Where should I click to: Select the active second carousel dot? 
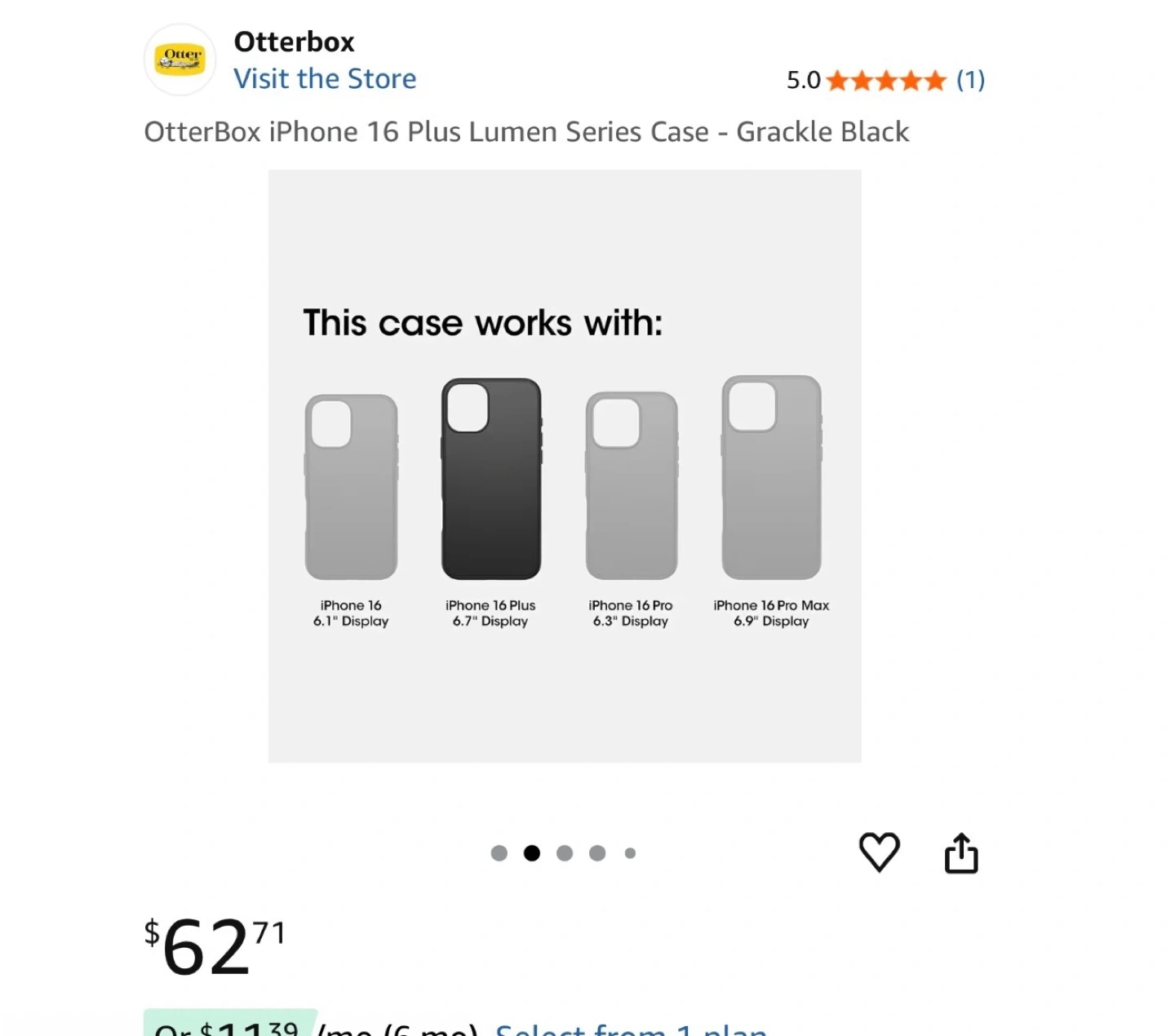coord(532,853)
